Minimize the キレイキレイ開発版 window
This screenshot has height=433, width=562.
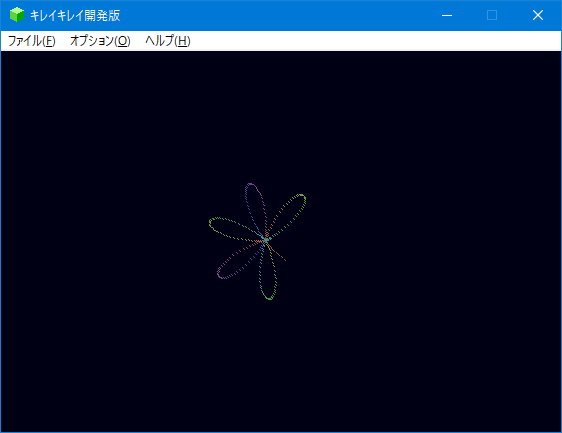(x=447, y=15)
